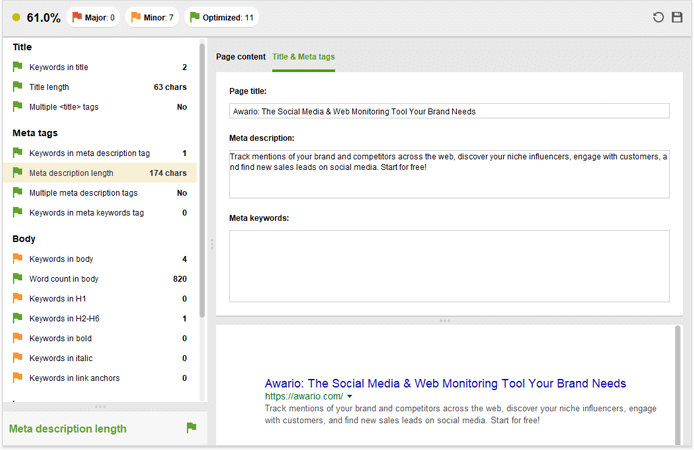
Task: Click the Meta tags section heading
Action: [35, 133]
